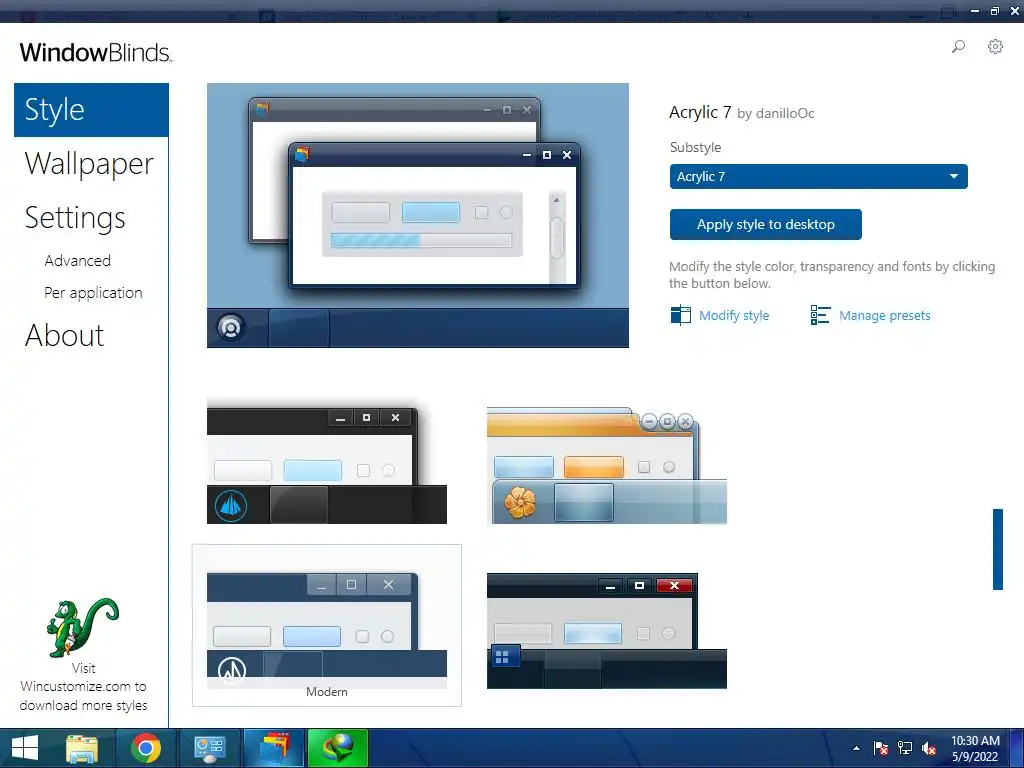Expand the Substyle Acrylic 7 dropdown
This screenshot has width=1024, height=768.
(818, 176)
